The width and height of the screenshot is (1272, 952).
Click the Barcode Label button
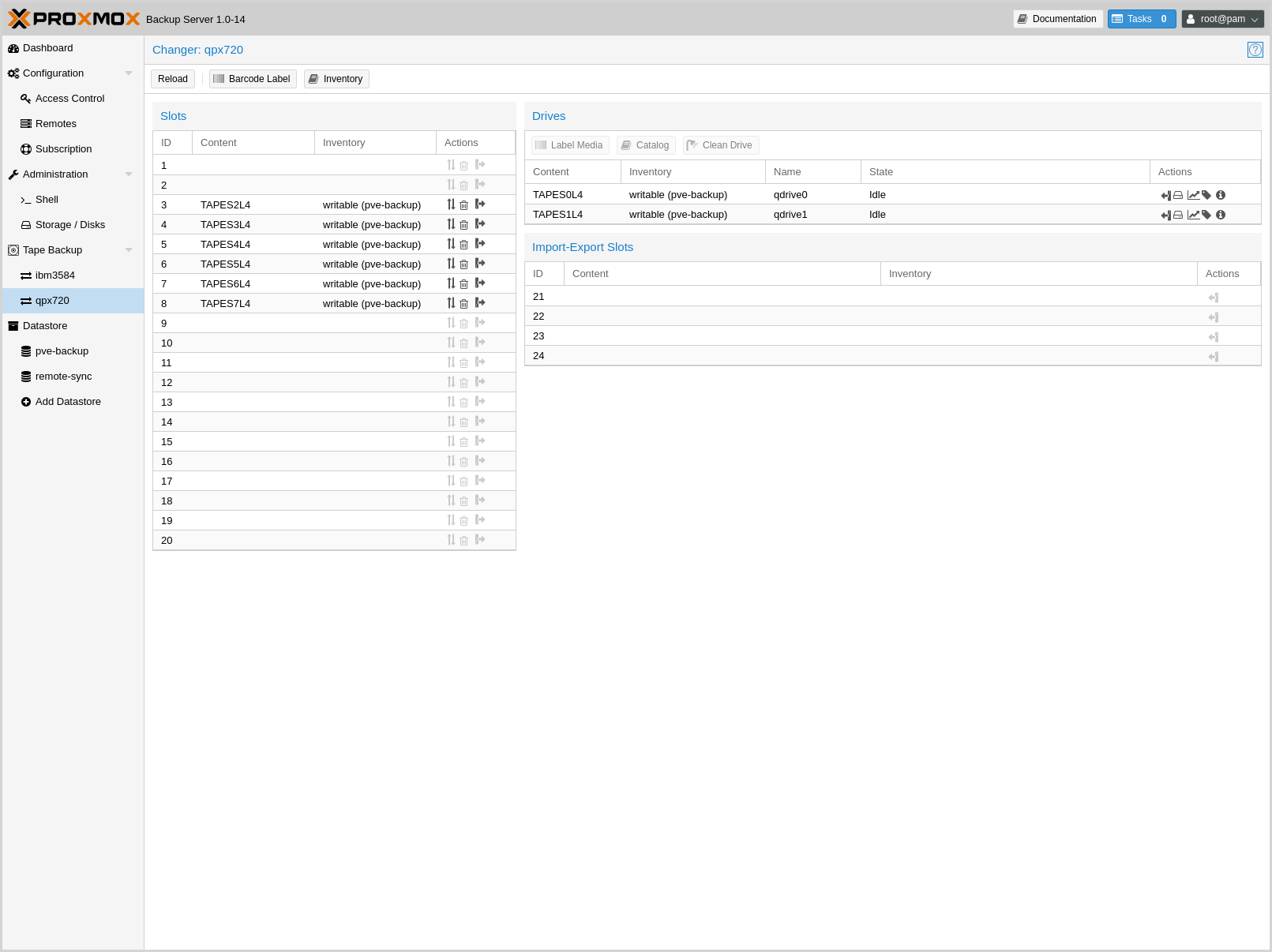point(253,79)
